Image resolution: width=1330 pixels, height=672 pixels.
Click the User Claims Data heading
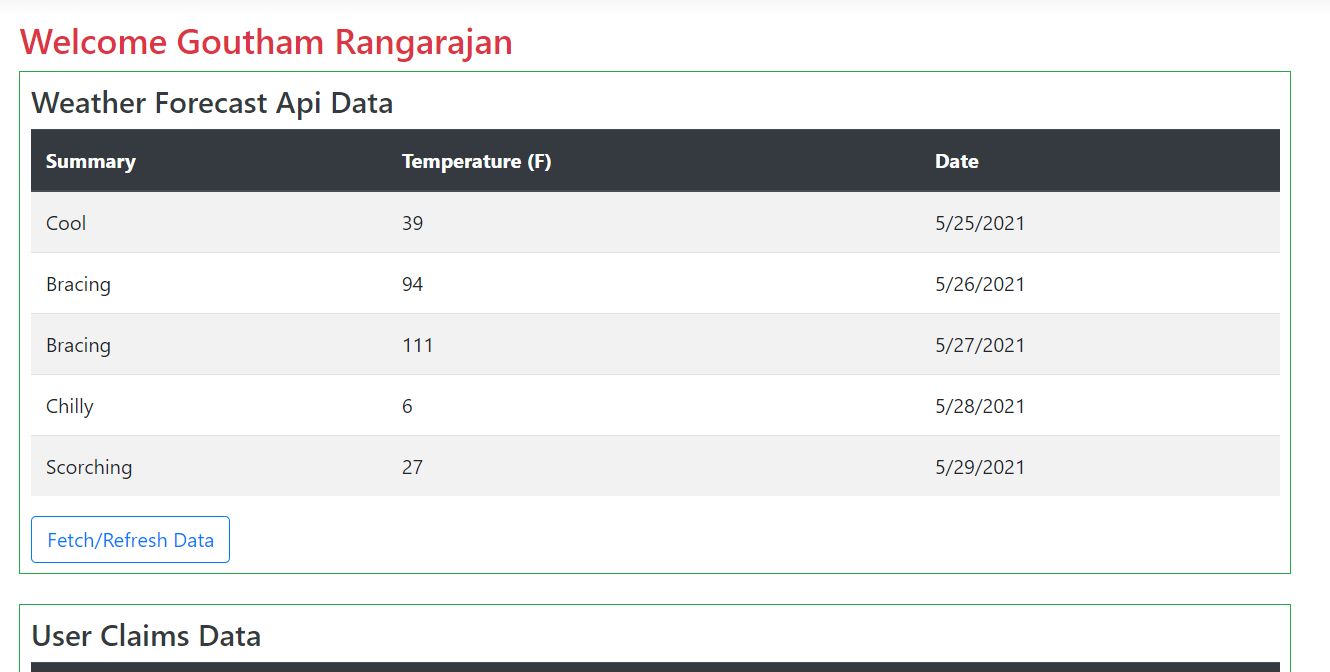[x=146, y=636]
